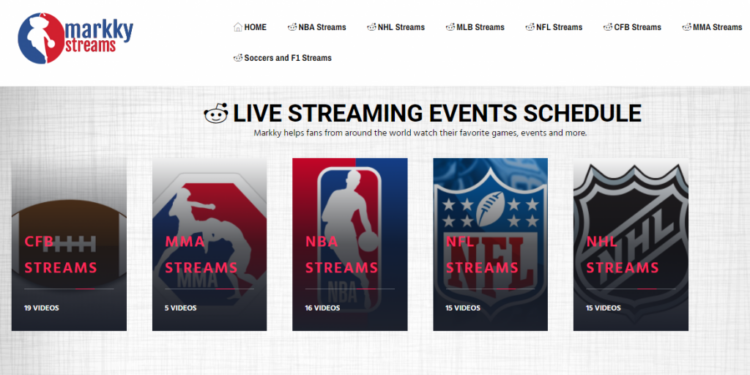Click the home icon beside HOME

[x=238, y=27]
